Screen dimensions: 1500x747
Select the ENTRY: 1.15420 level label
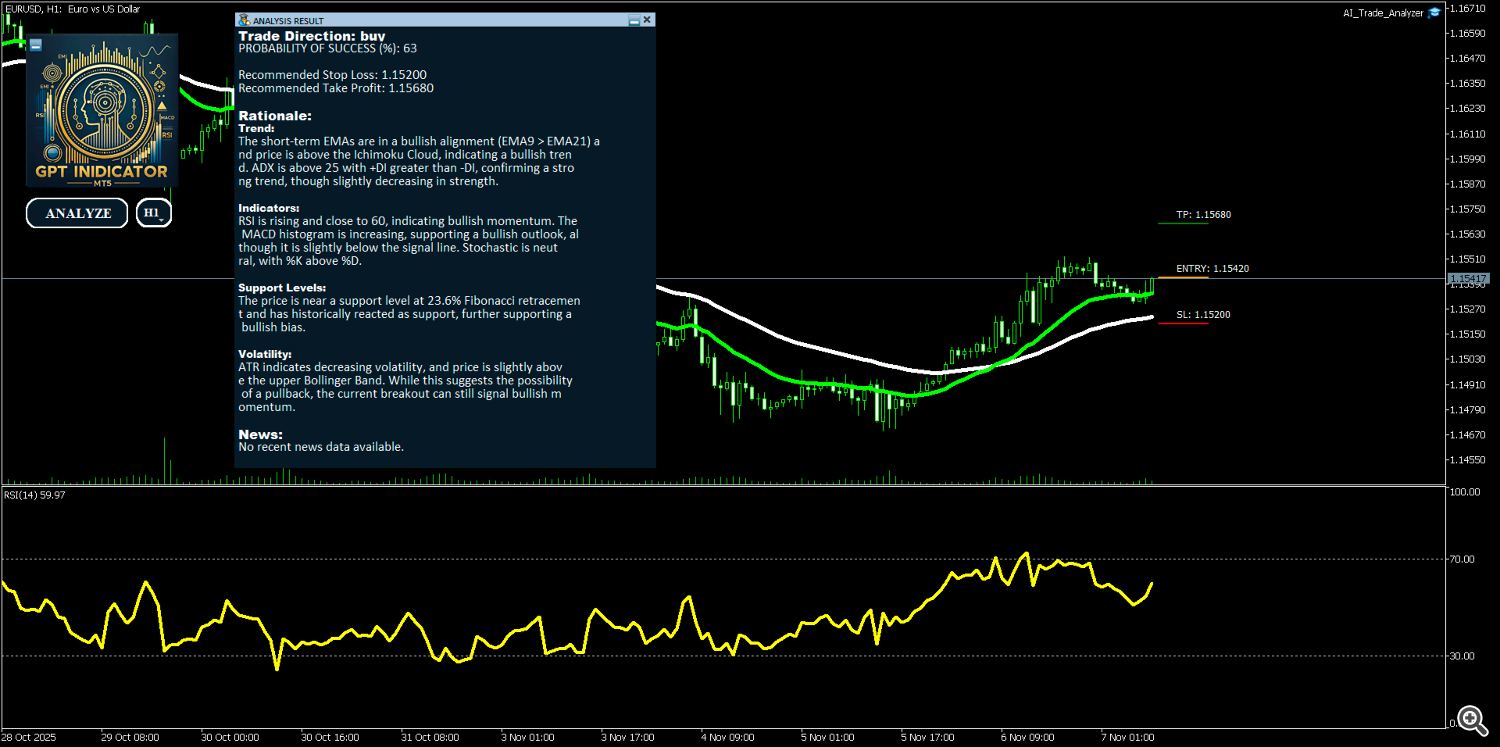[1212, 268]
